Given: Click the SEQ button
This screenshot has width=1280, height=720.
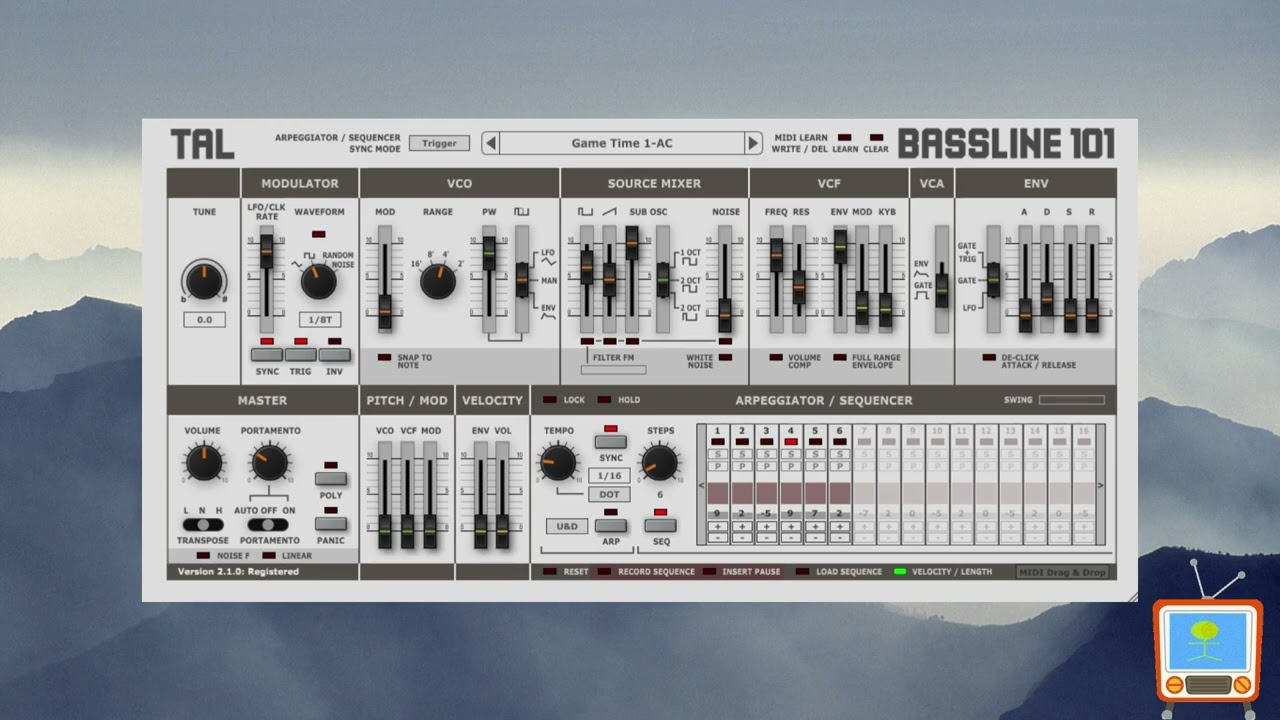Looking at the screenshot, I should coord(660,525).
